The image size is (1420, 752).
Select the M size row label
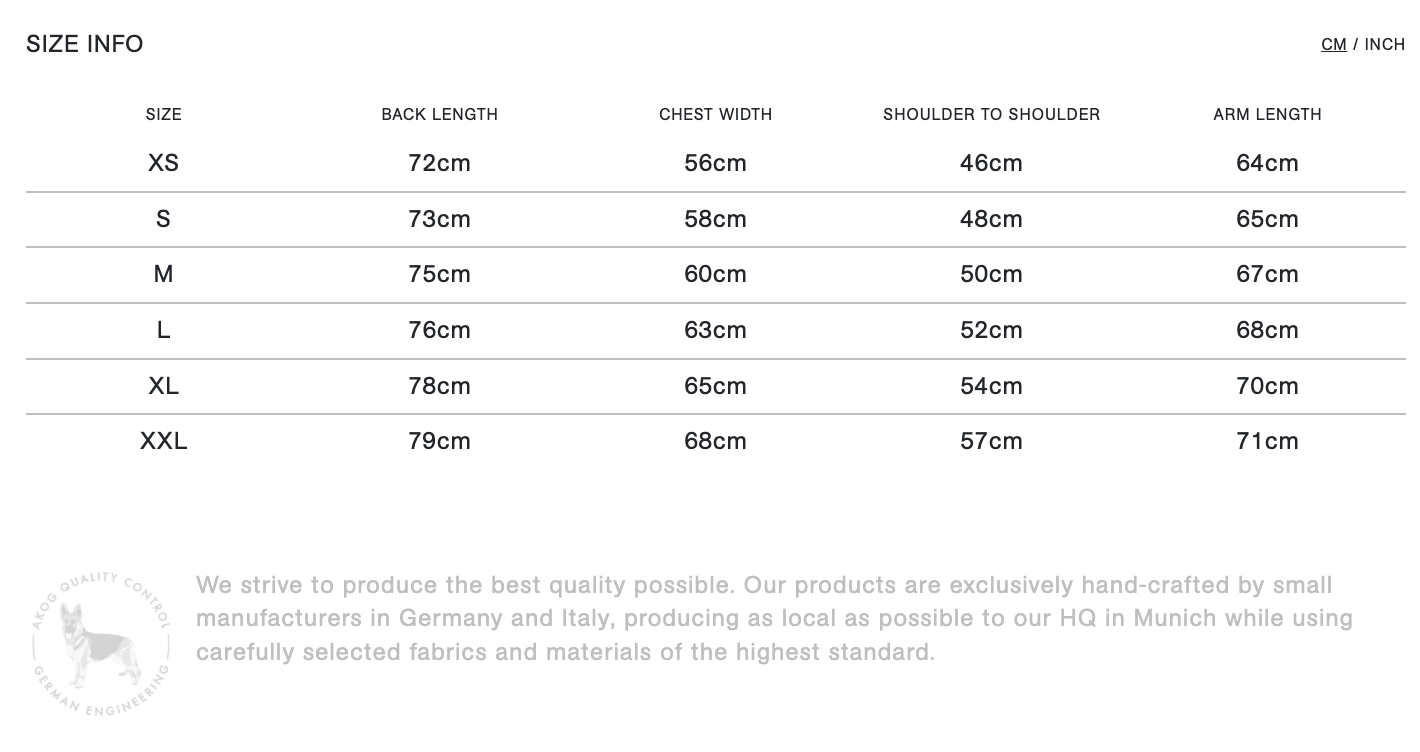click(x=164, y=274)
